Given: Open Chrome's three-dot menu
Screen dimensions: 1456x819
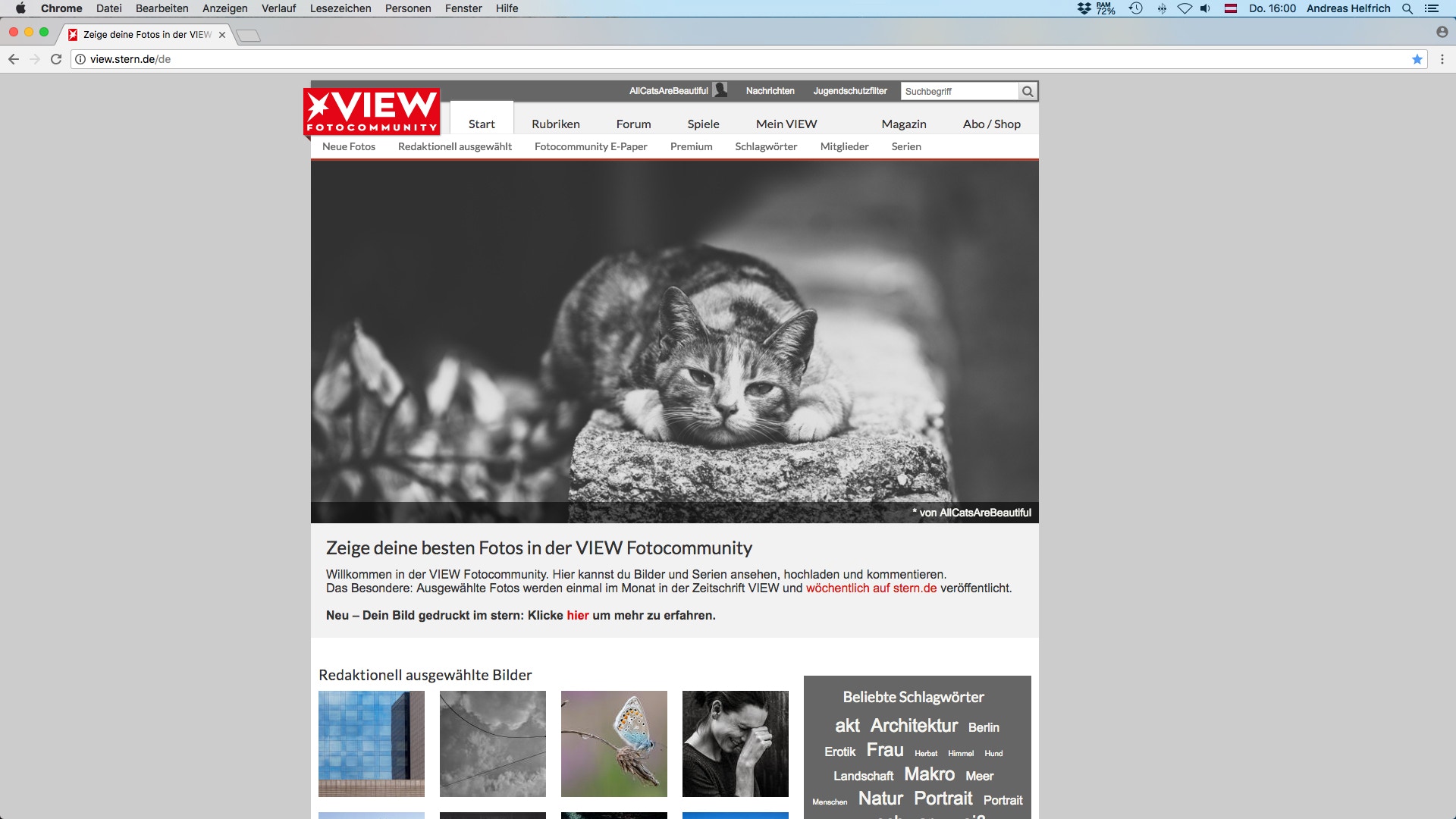Looking at the screenshot, I should [x=1442, y=59].
